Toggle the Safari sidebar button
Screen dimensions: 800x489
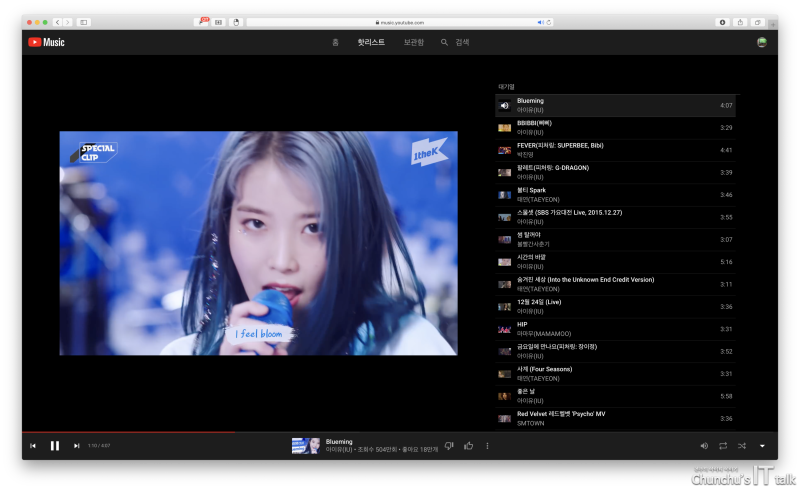tap(84, 22)
